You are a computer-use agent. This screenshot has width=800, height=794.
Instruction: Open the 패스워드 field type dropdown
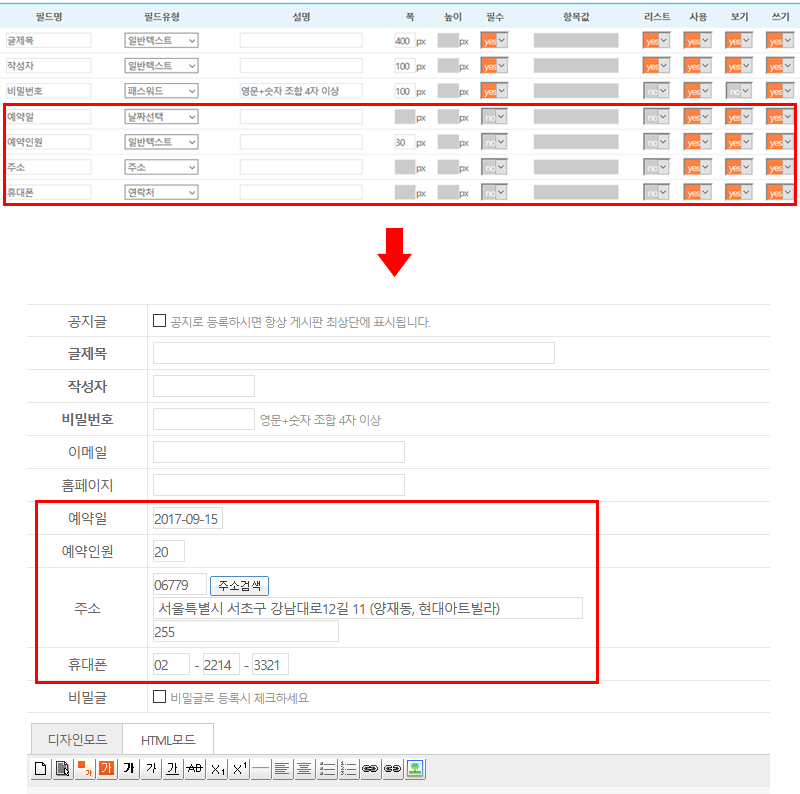pyautogui.click(x=161, y=91)
